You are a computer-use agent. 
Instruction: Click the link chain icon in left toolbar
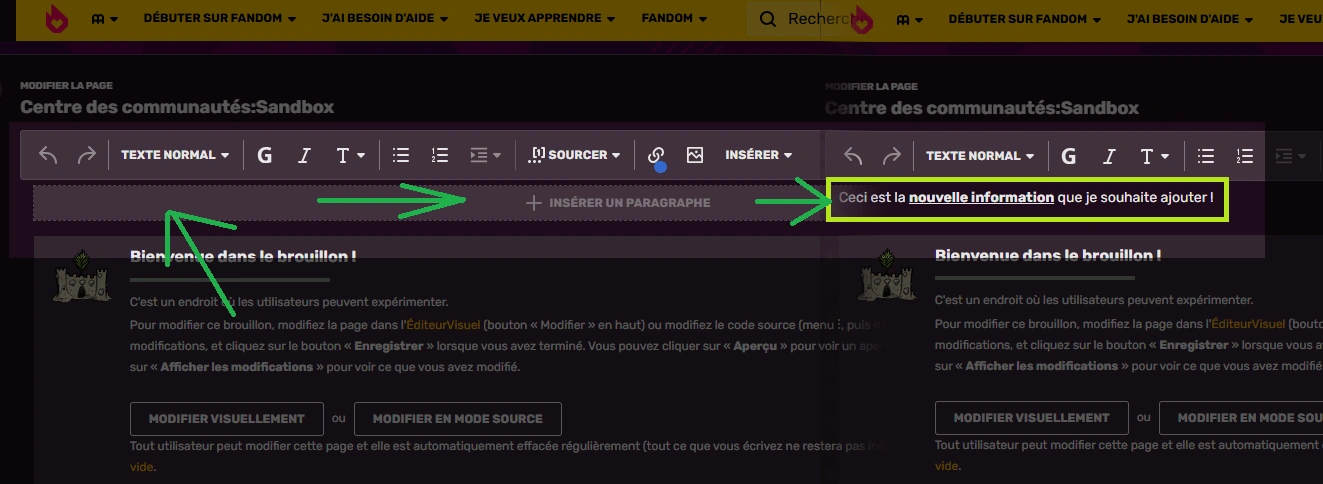[656, 155]
